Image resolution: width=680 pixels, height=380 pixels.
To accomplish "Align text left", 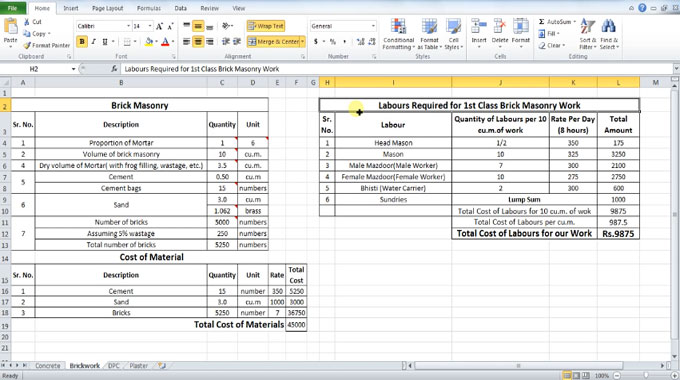I will (x=186, y=42).
